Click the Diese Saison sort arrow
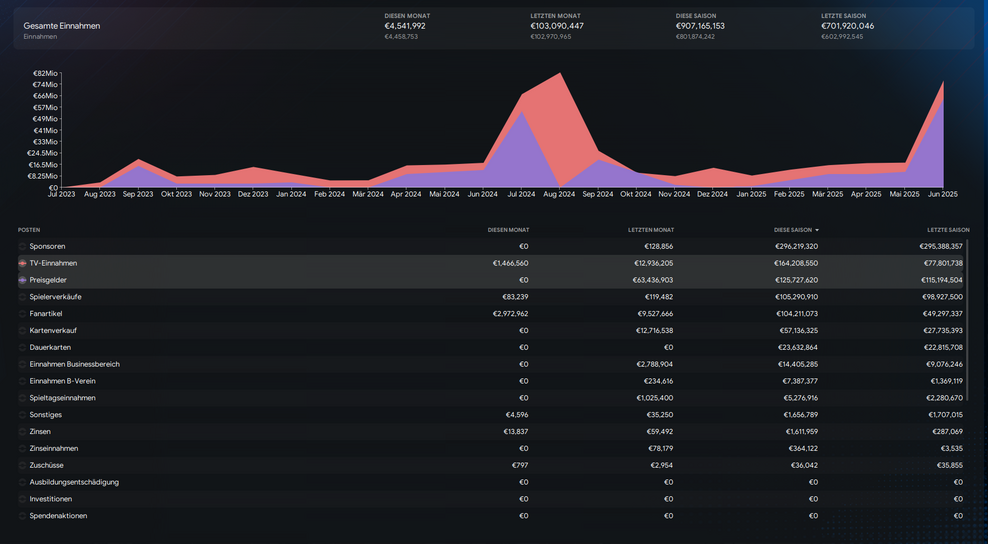988x544 pixels. [x=817, y=230]
